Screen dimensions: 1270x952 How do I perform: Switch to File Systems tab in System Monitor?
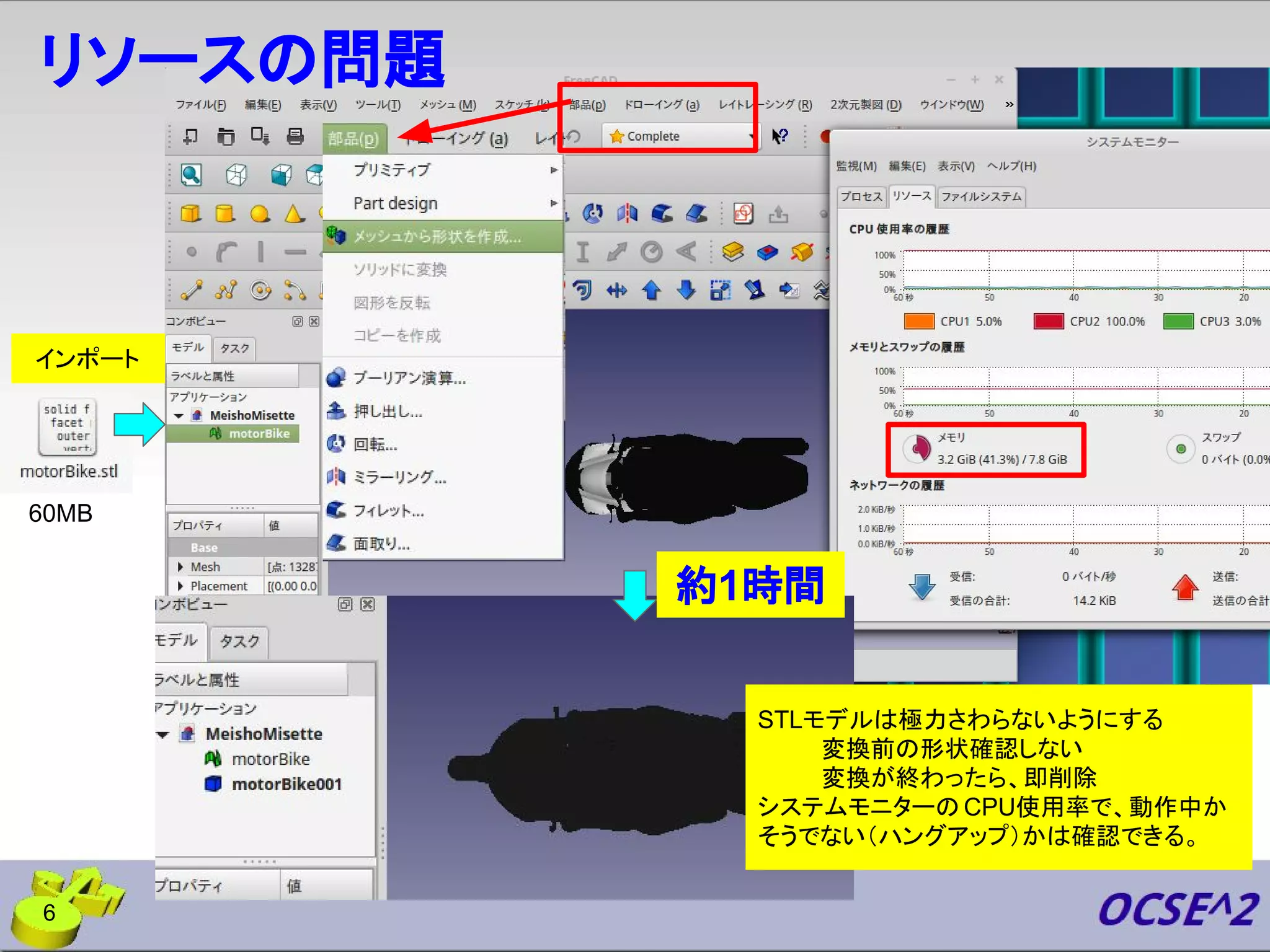pos(981,196)
